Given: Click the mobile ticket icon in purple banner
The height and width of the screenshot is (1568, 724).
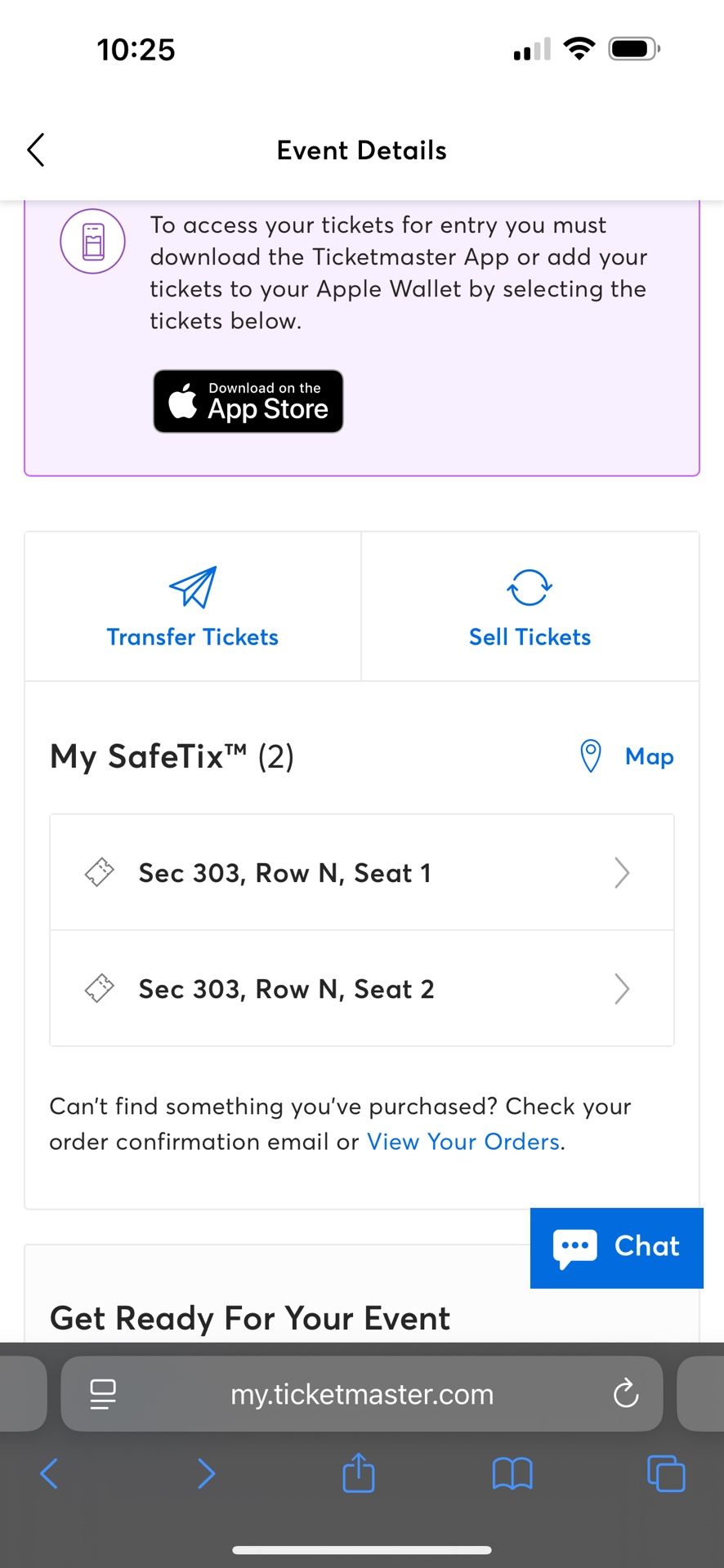Looking at the screenshot, I should (92, 241).
